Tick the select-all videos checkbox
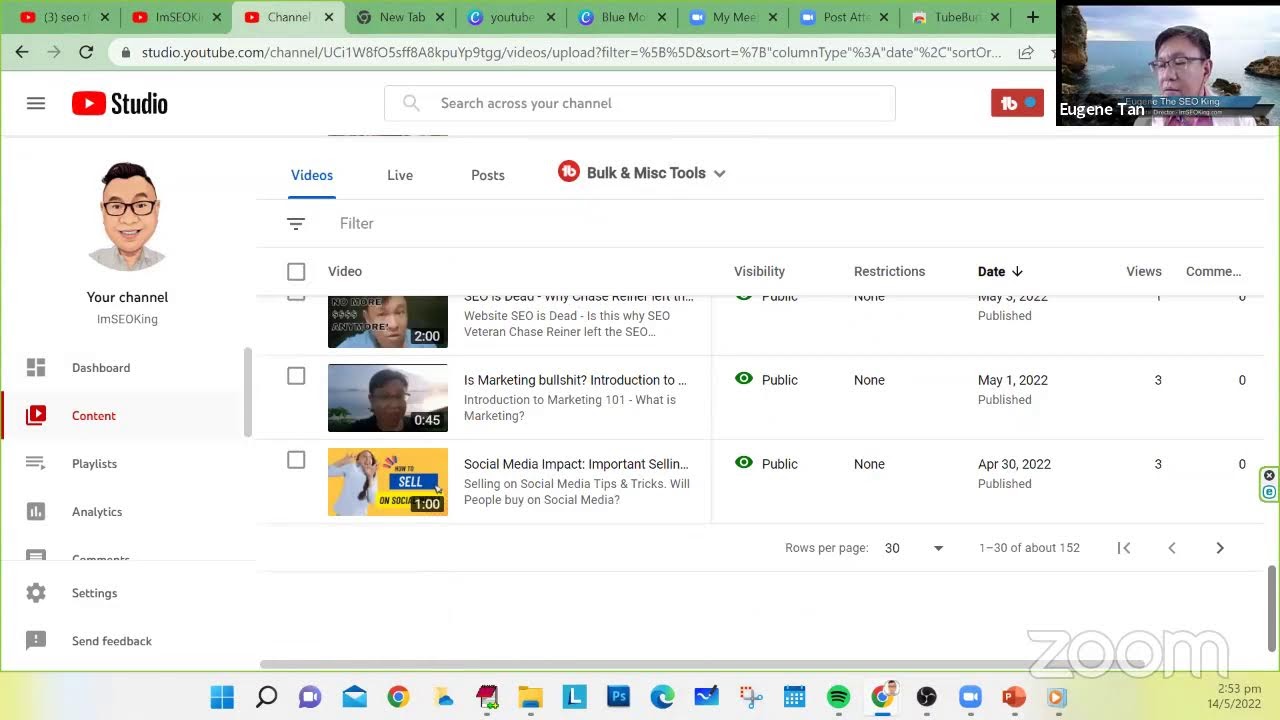Image resolution: width=1280 pixels, height=720 pixels. coord(296,272)
